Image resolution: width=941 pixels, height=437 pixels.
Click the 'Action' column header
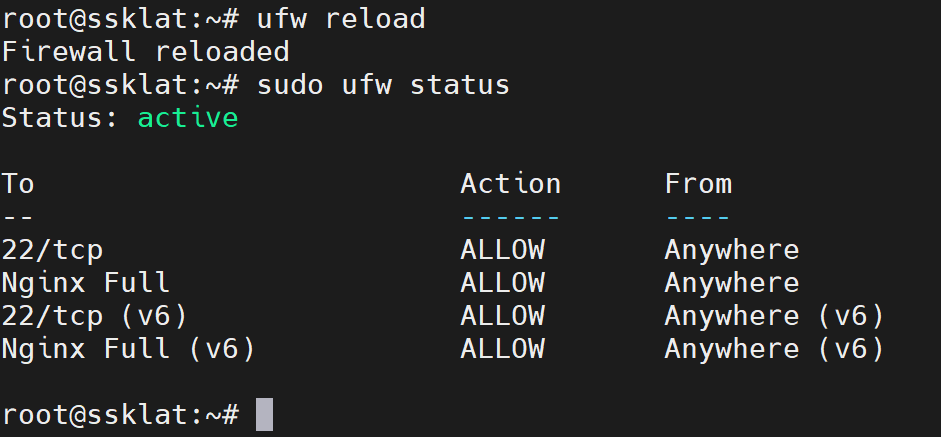tap(510, 184)
